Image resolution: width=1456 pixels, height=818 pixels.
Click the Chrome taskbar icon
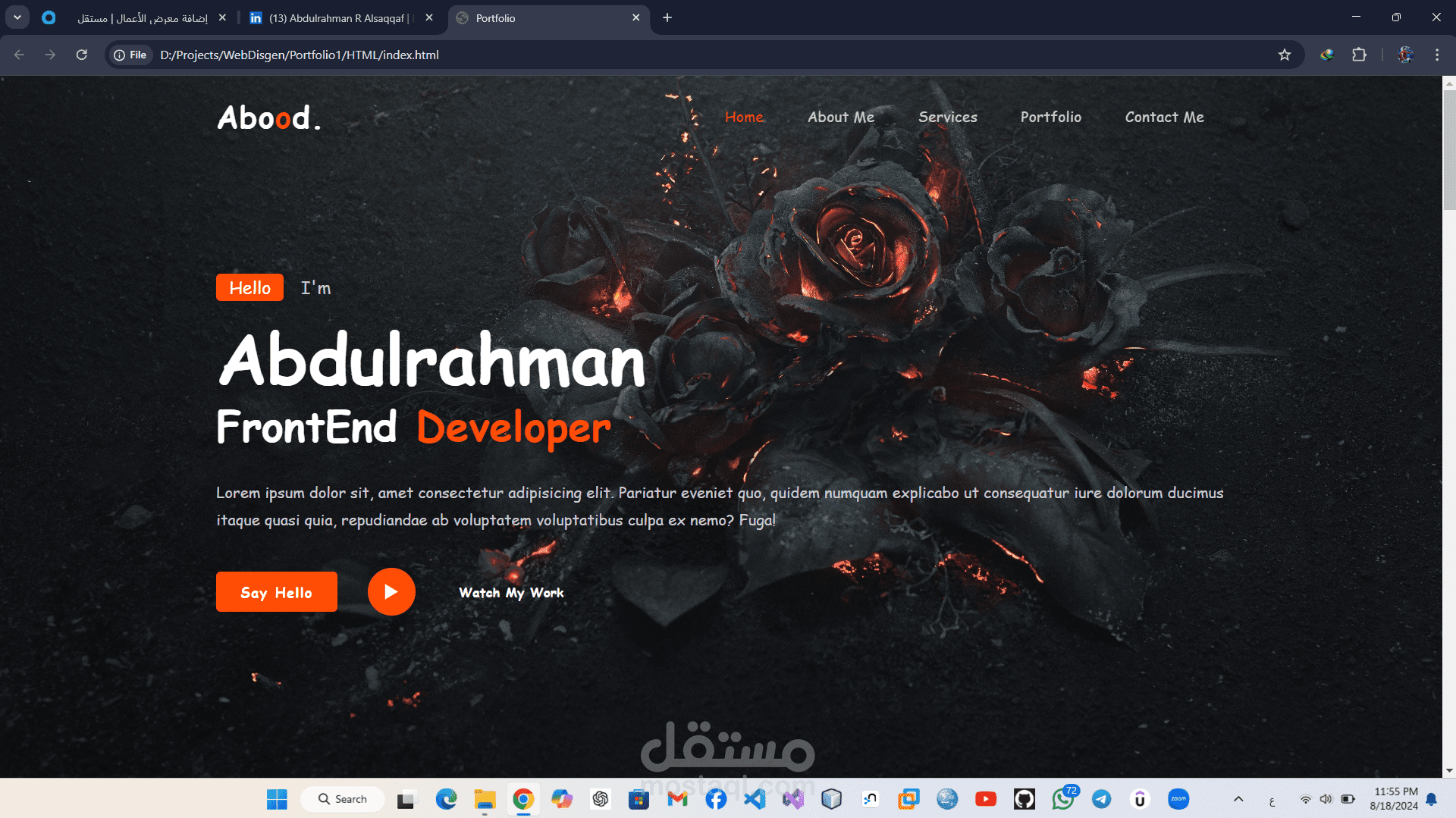(x=523, y=799)
